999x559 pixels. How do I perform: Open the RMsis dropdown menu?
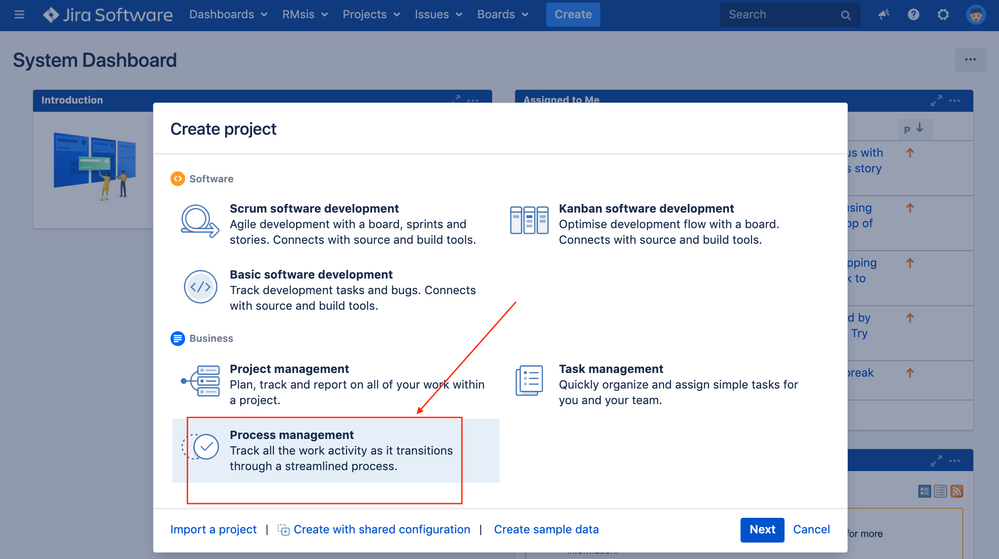(x=305, y=14)
